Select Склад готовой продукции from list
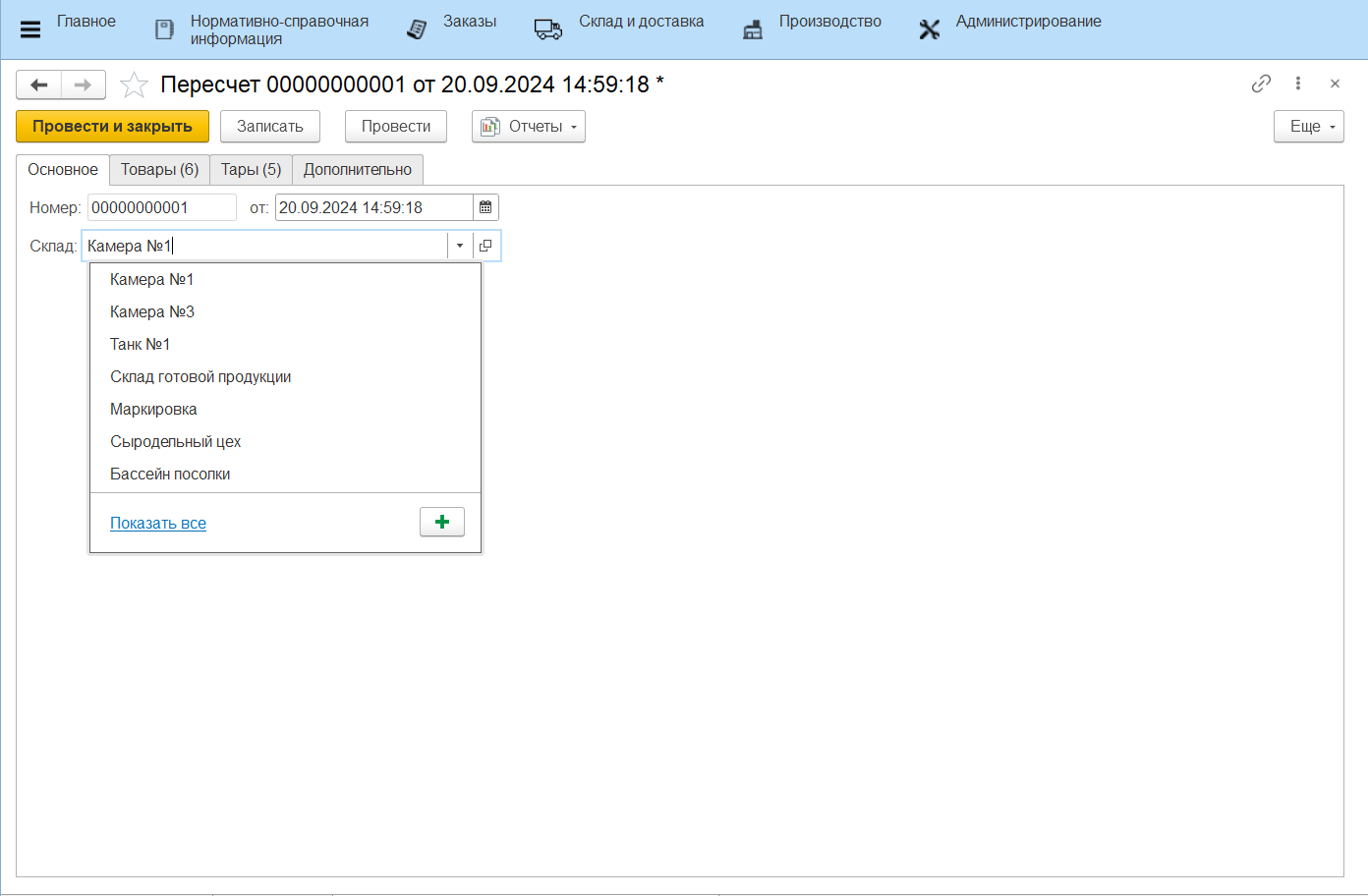This screenshot has width=1368, height=896. point(200,377)
